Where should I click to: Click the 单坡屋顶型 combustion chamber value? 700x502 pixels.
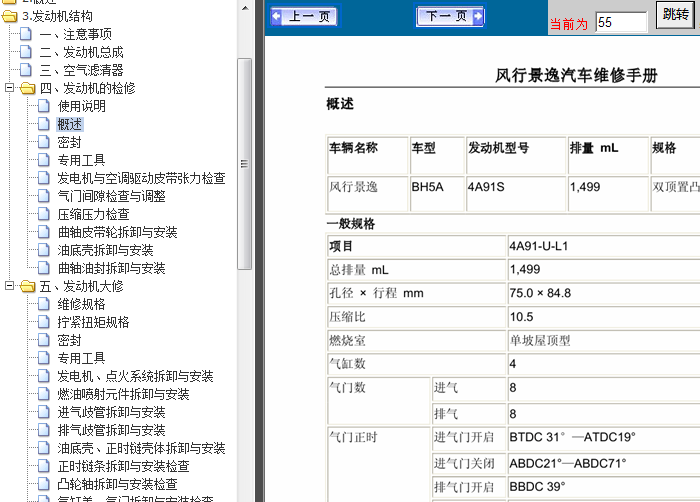[540, 341]
